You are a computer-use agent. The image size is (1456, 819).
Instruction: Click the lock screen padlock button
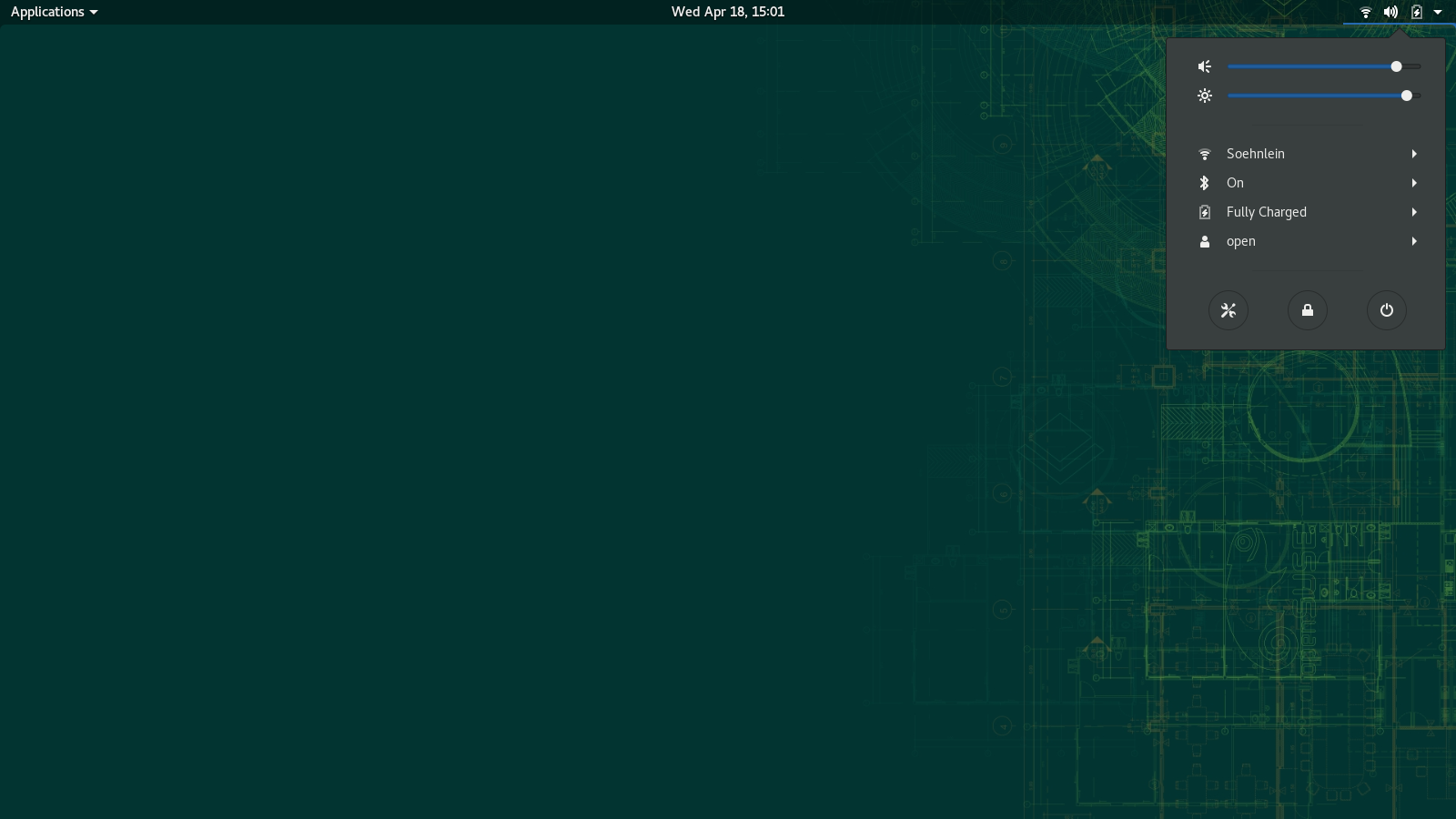(1307, 310)
